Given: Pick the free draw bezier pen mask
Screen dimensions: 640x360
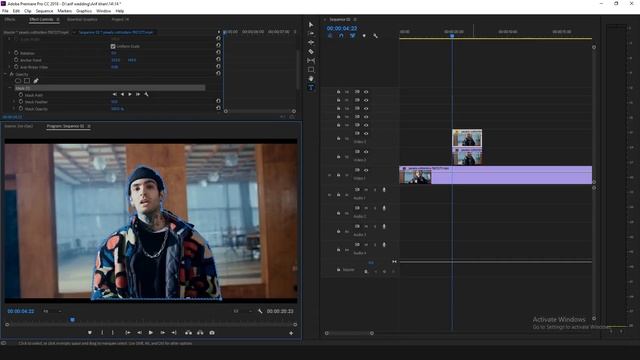Looking at the screenshot, I should pos(36,81).
